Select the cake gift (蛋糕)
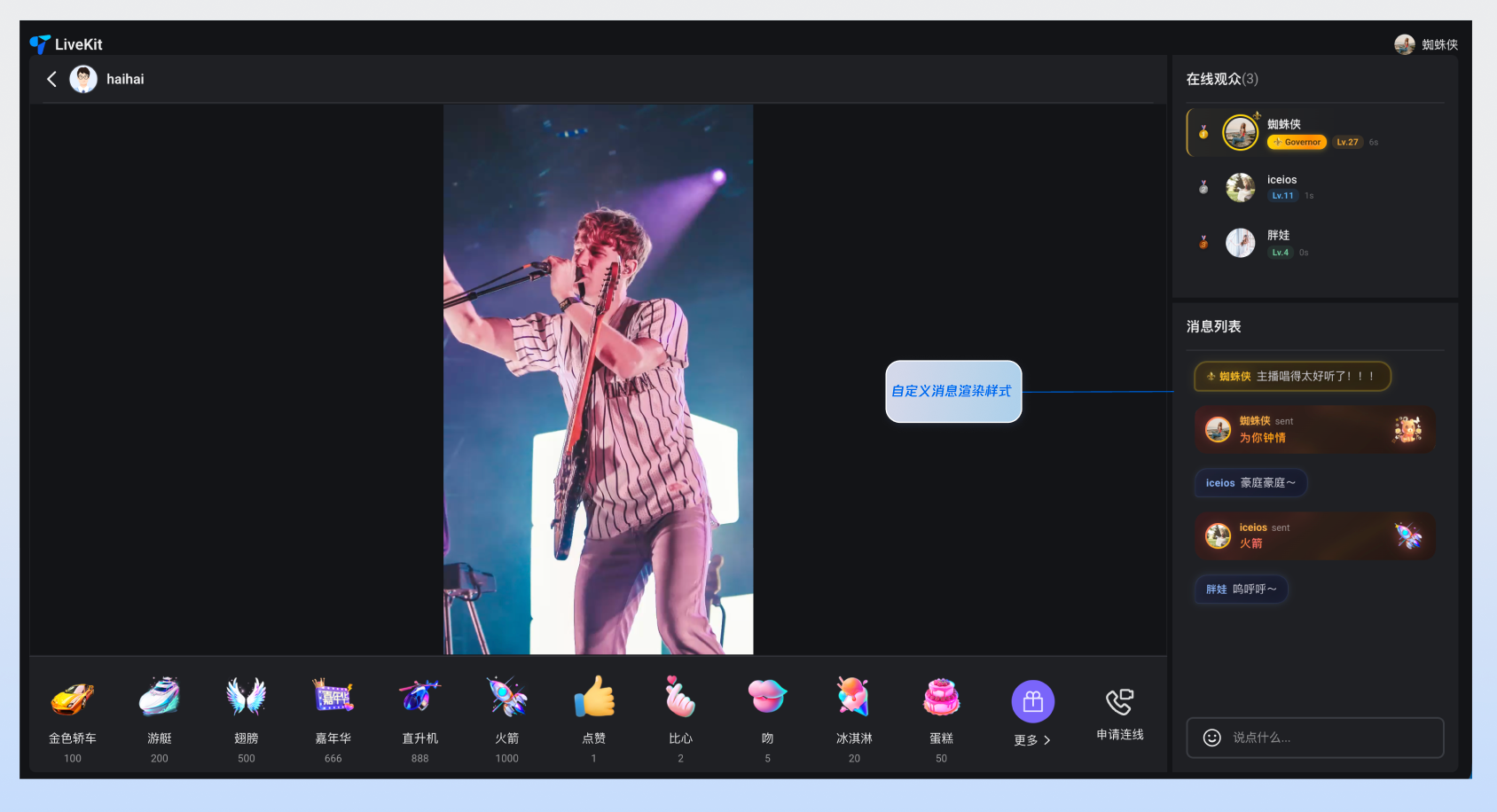Image resolution: width=1497 pixels, height=812 pixels. 941,699
